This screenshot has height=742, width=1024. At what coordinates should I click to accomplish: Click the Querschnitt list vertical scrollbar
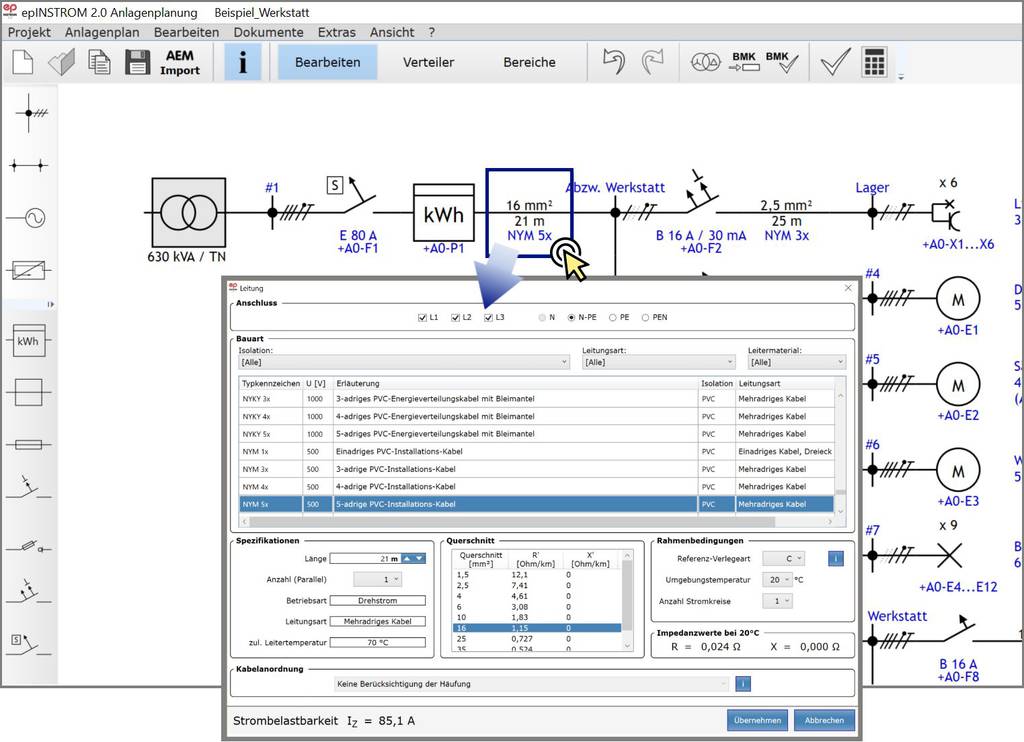[628, 601]
